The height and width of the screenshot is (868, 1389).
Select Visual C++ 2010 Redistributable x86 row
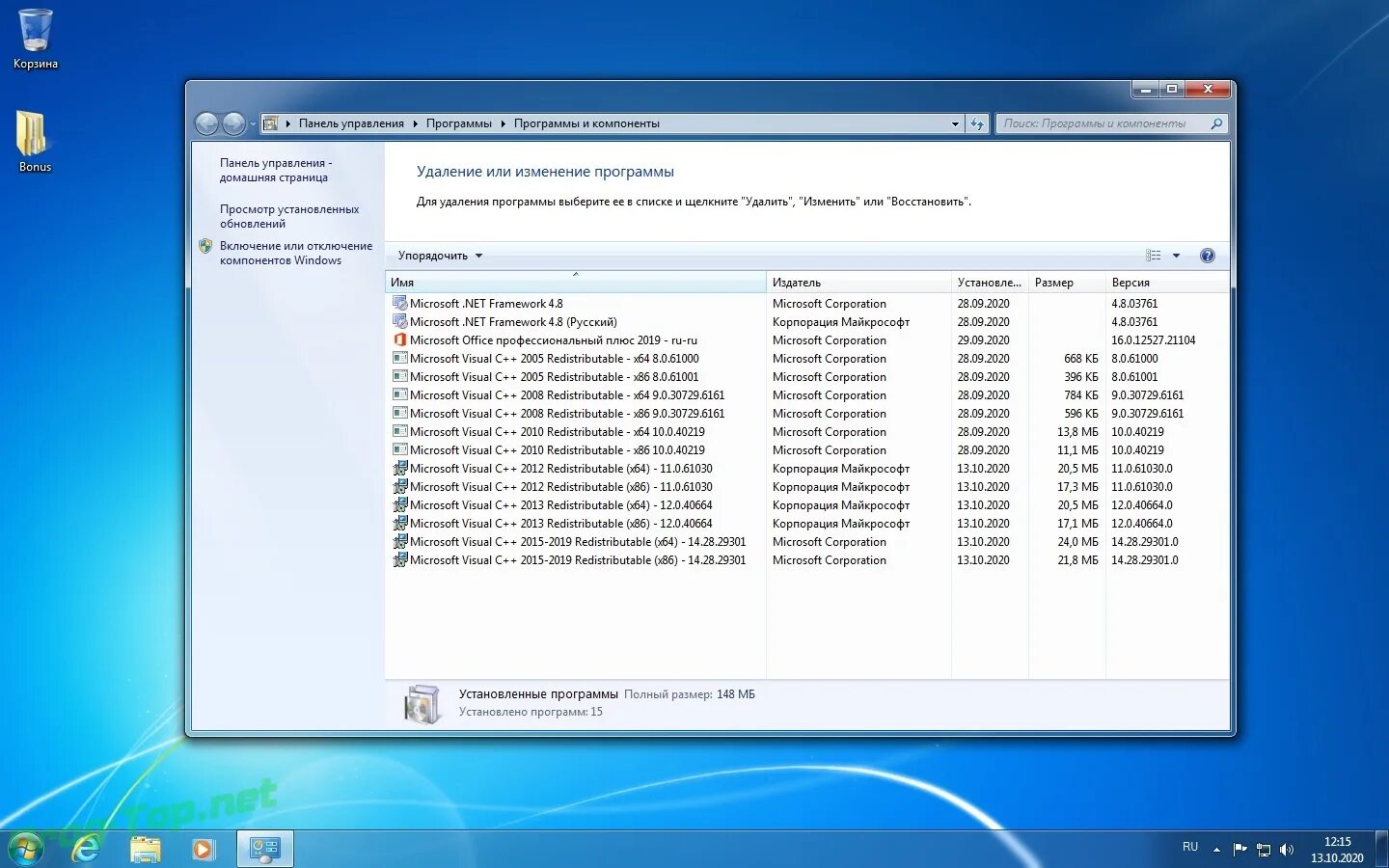point(806,450)
